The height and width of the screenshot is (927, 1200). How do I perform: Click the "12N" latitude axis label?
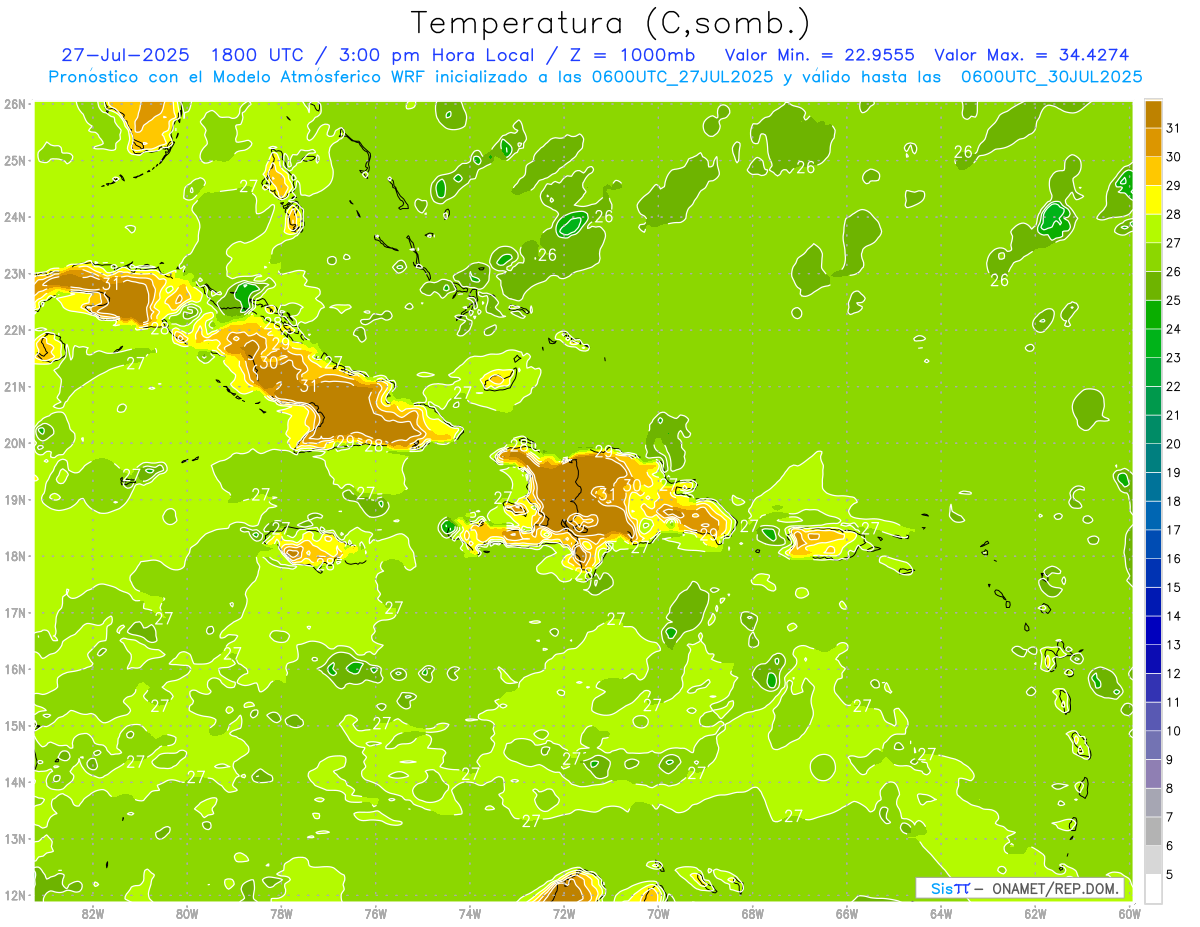click(15, 895)
